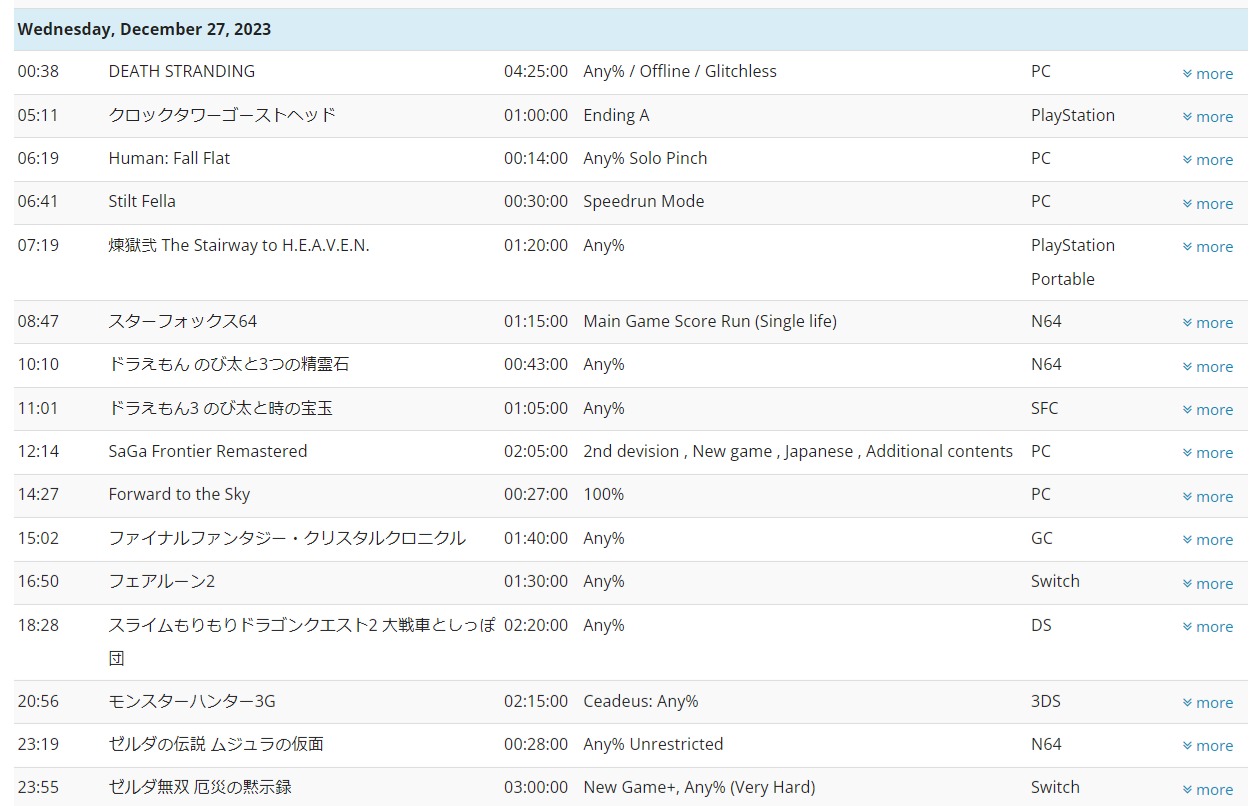The height and width of the screenshot is (806, 1254).
Task: Select the SaGa Frontier Remastered title
Action: click(208, 451)
